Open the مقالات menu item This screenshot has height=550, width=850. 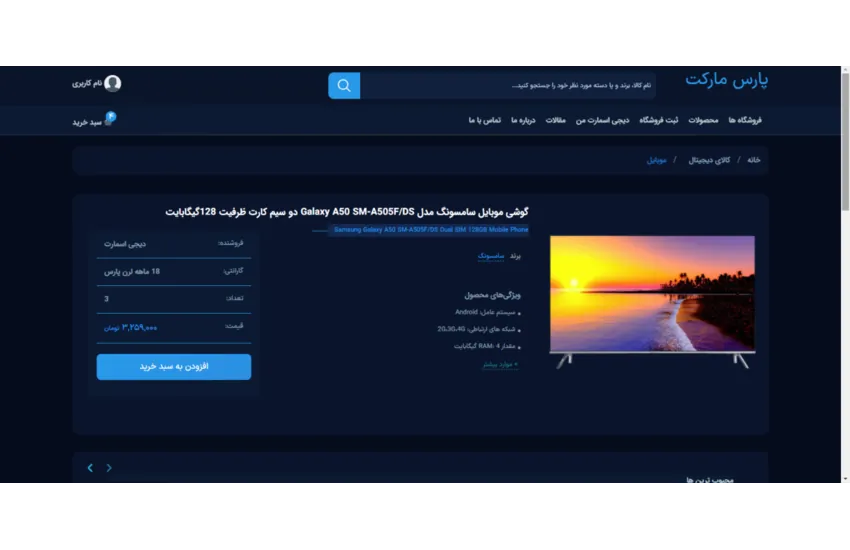[555, 120]
